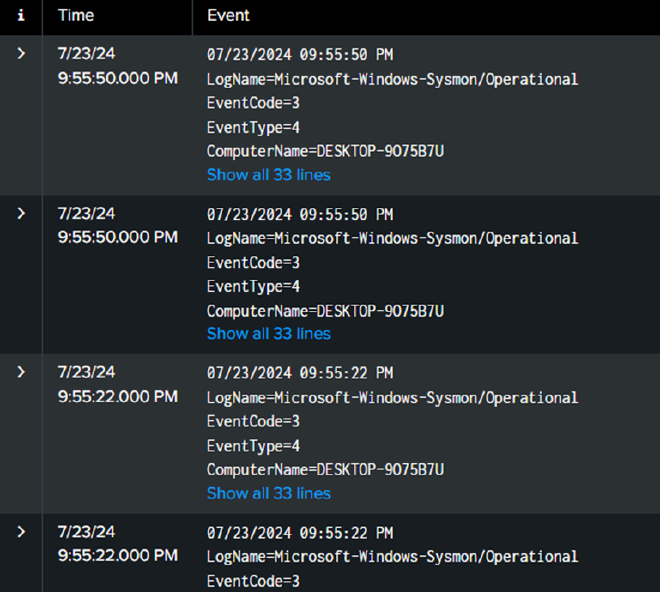This screenshot has width=660, height=592.
Task: Expand the first 9:55:50 PM event row
Action: [x=21, y=54]
